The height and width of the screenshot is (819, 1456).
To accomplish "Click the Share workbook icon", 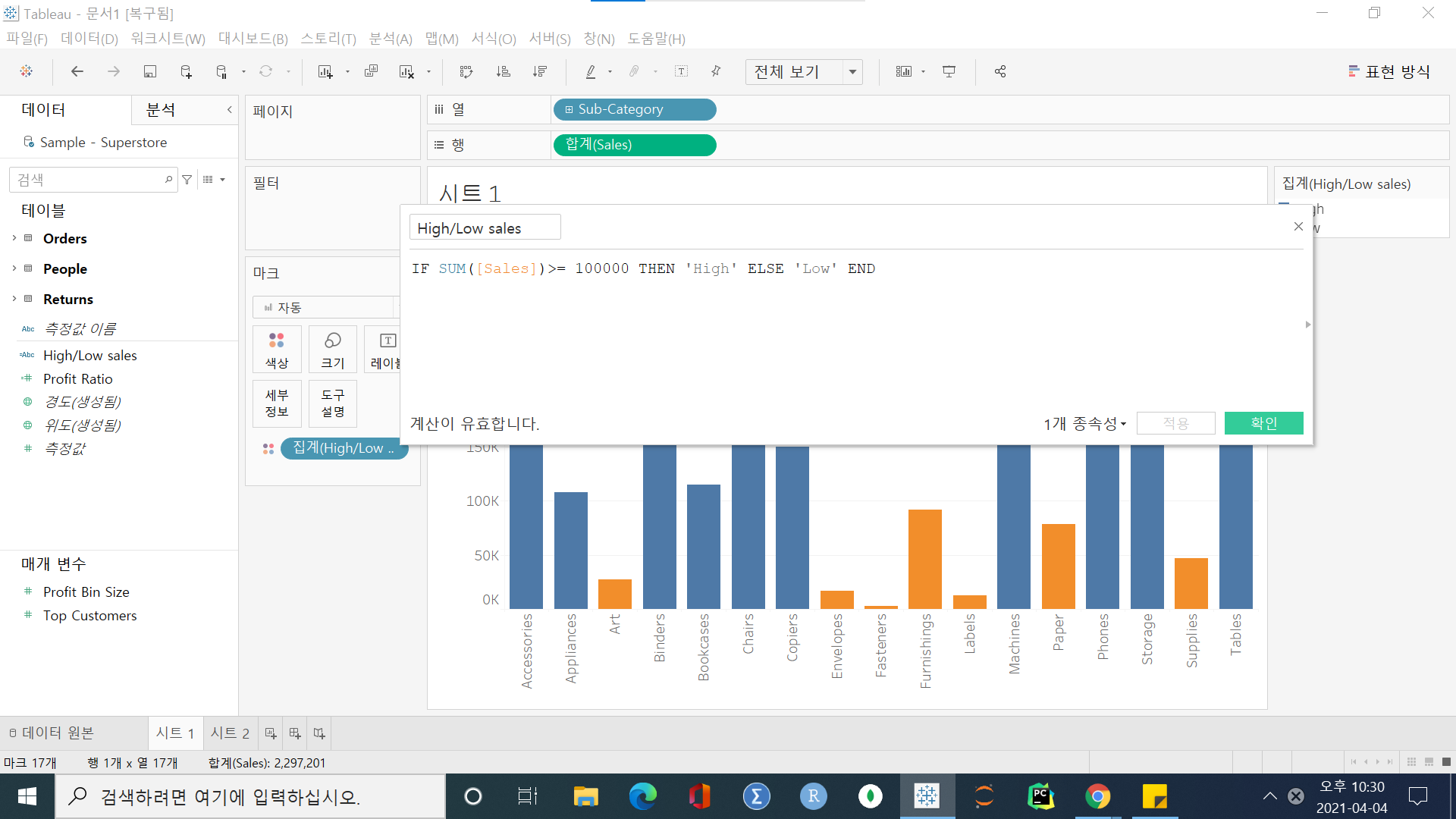I will (1000, 71).
